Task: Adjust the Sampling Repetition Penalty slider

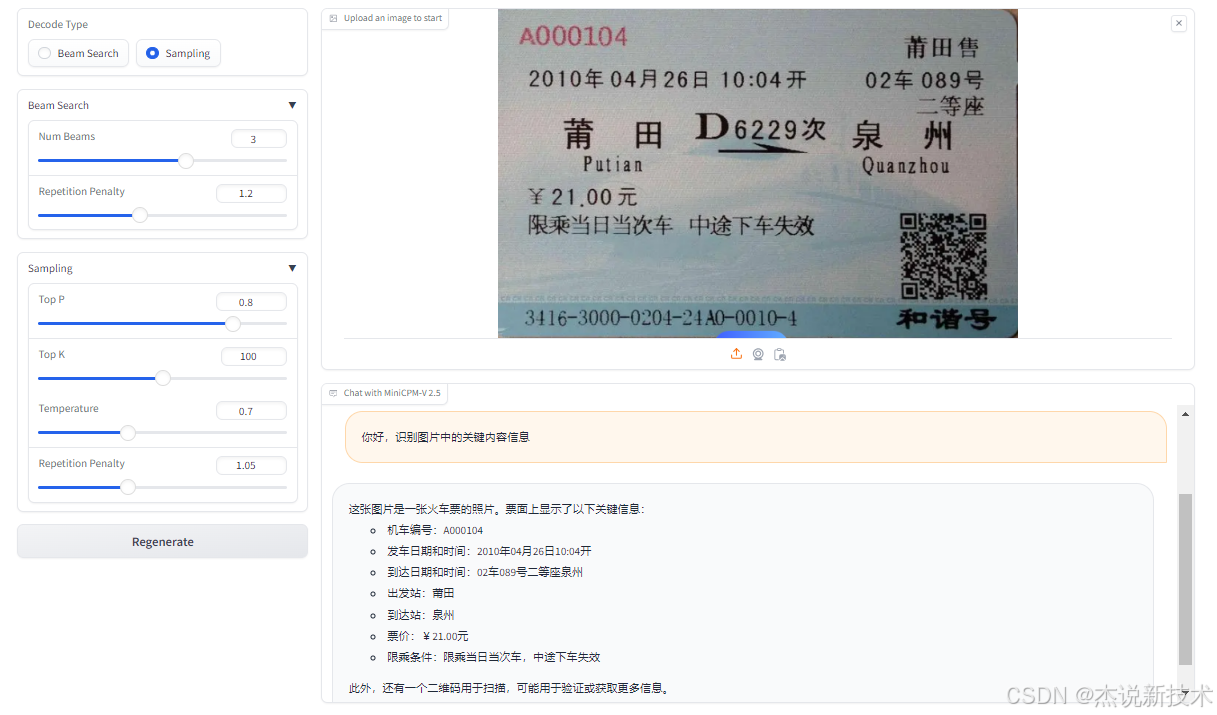Action: [162, 487]
